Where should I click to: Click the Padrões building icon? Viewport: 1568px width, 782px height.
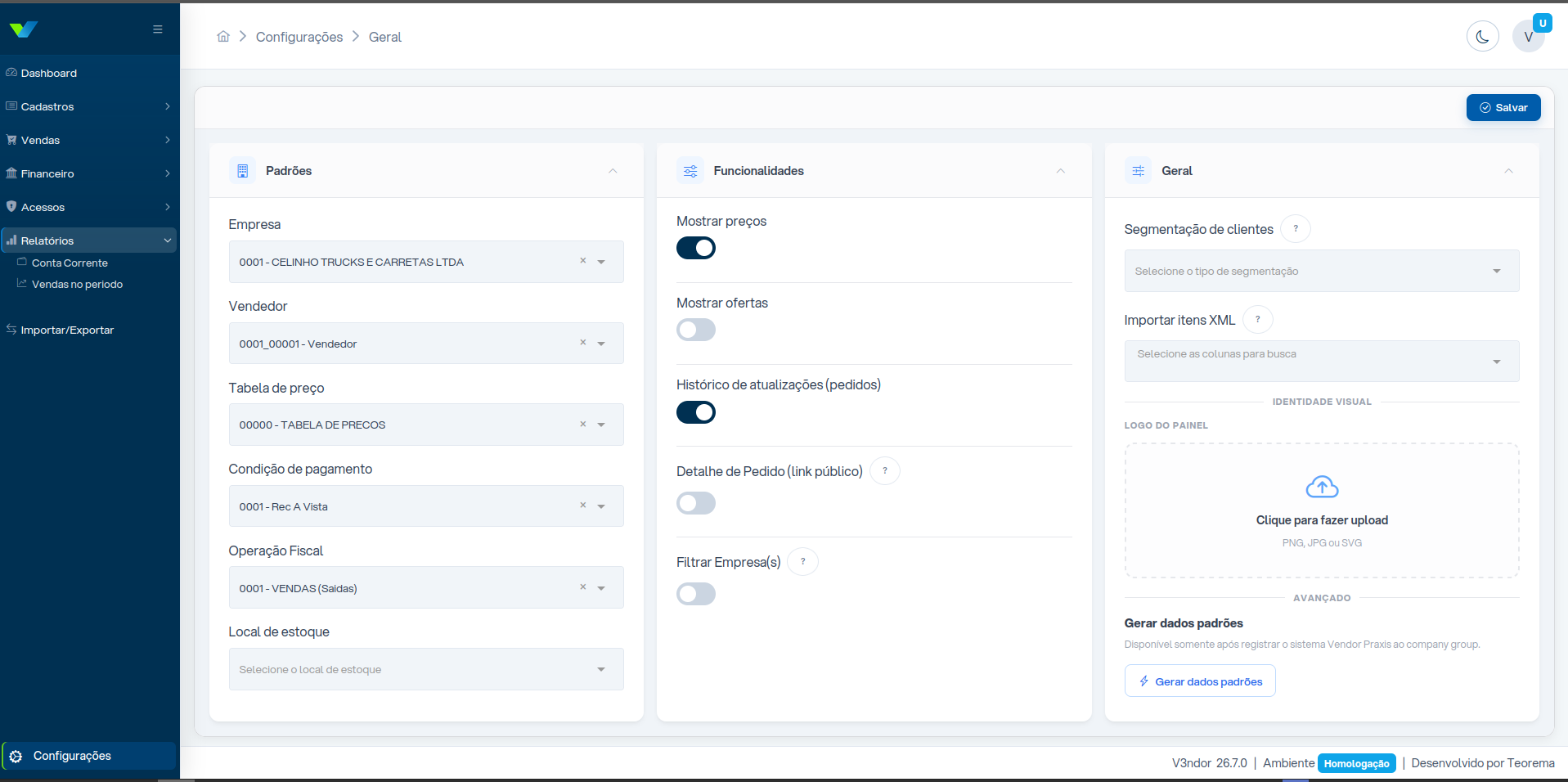(x=242, y=171)
